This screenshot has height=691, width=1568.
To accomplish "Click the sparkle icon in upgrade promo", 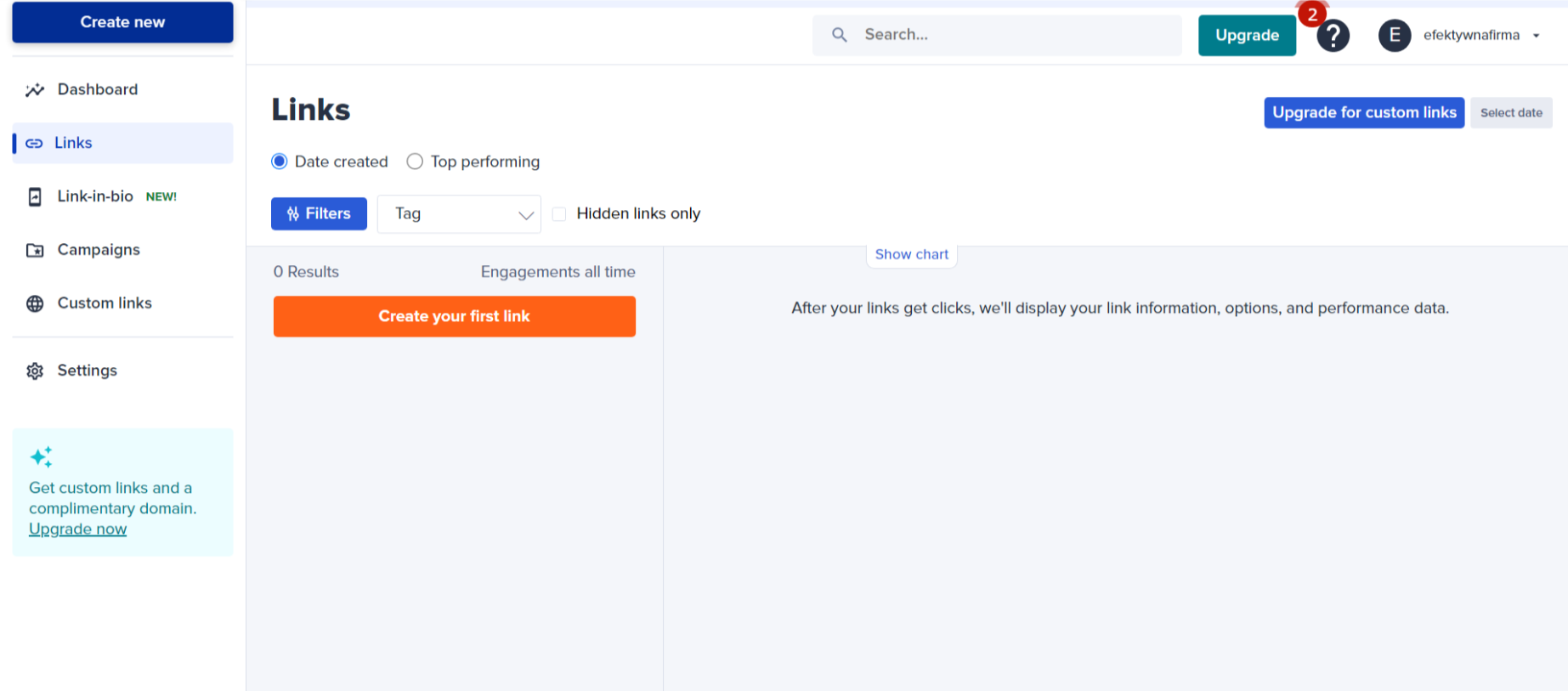I will (41, 457).
